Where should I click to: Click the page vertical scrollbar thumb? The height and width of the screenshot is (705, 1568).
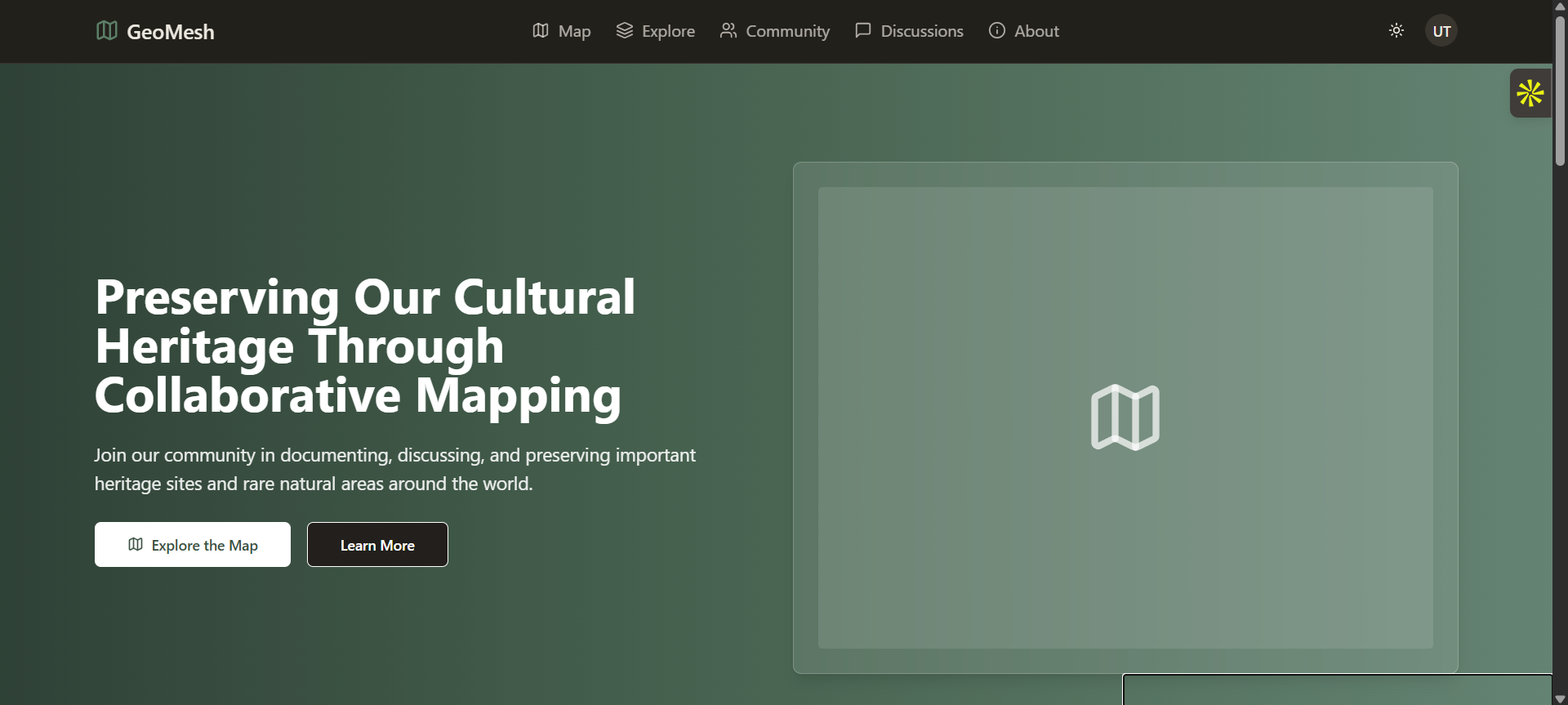coord(1560,90)
